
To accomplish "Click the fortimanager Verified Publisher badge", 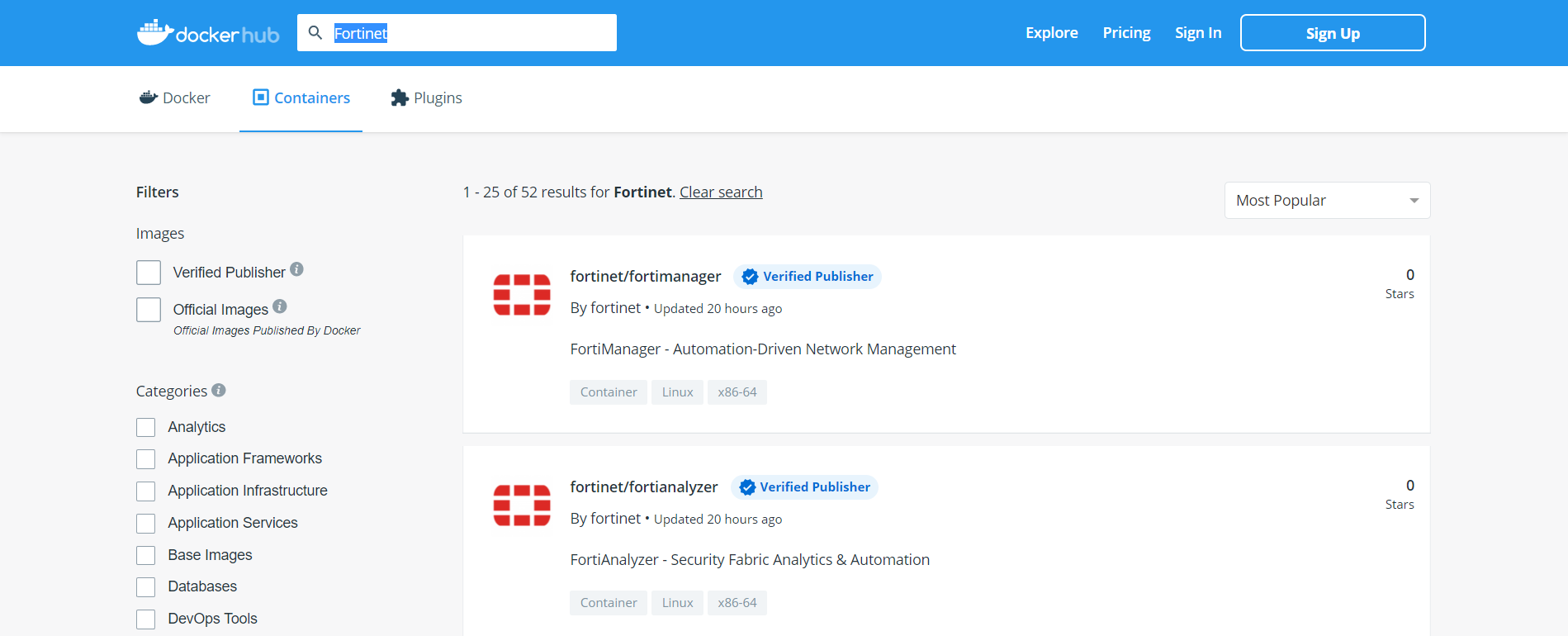I will [808, 277].
